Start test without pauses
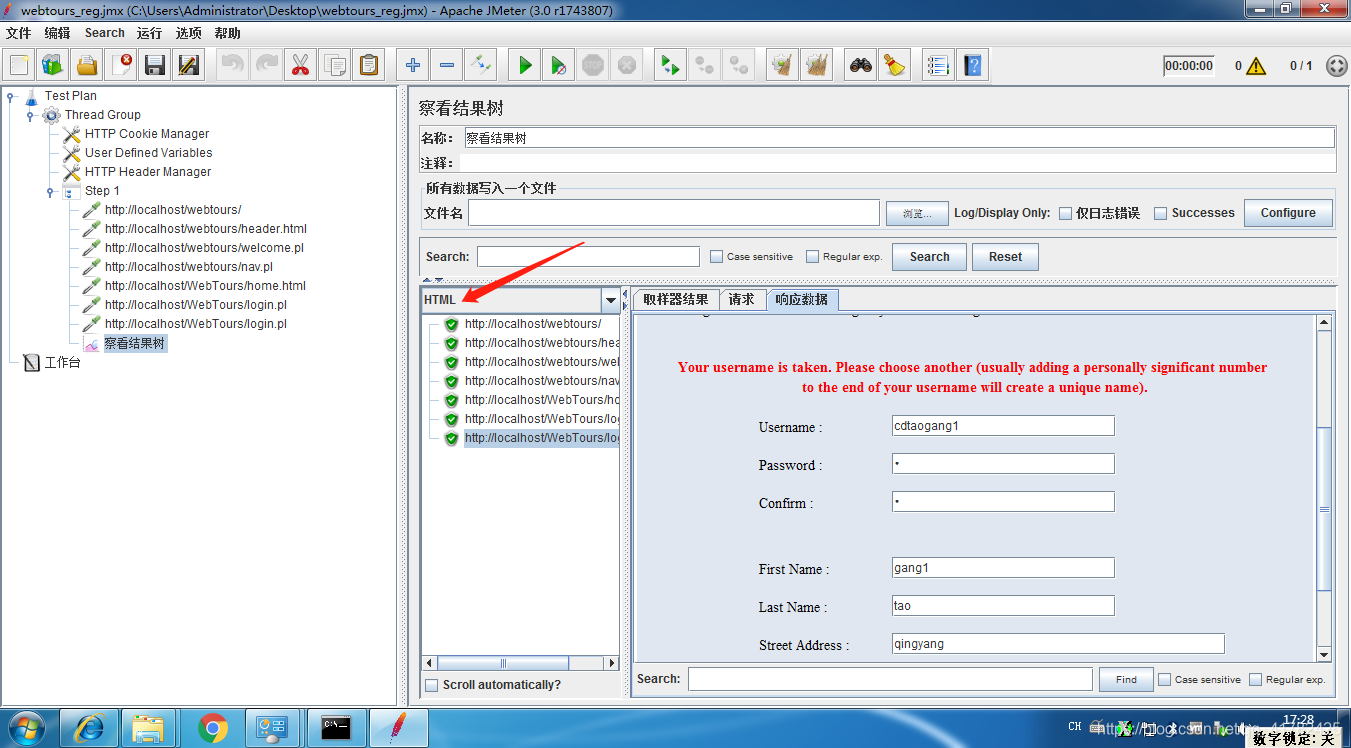1351x748 pixels. pos(559,66)
